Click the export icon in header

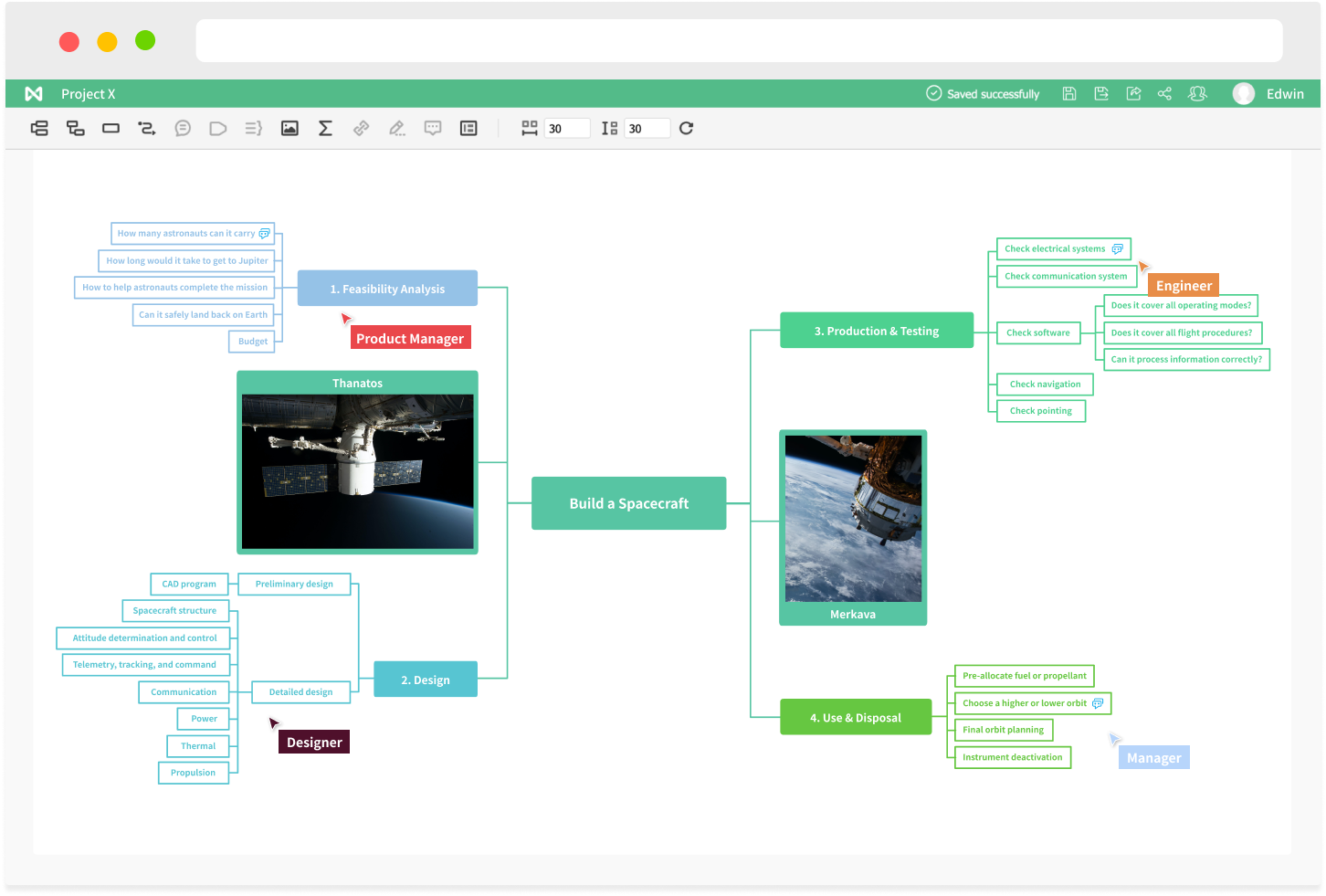(1133, 94)
